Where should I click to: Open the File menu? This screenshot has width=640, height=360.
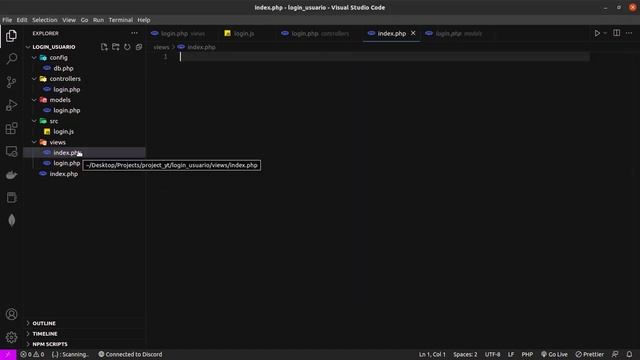click(x=7, y=20)
